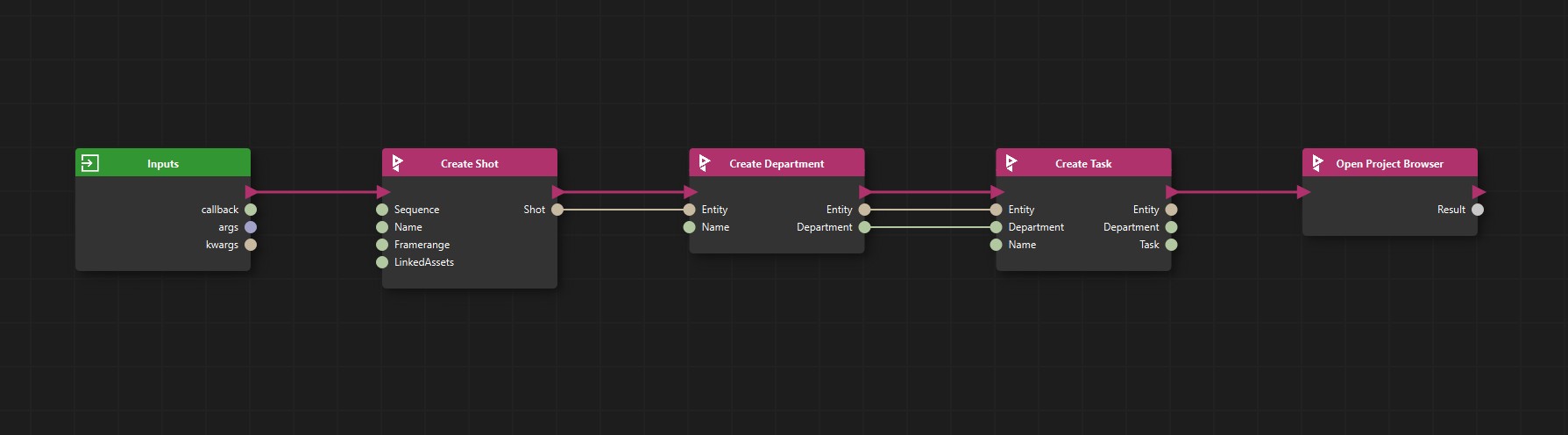Select the Inputs node green header
The width and height of the screenshot is (1568, 435).
[163, 163]
